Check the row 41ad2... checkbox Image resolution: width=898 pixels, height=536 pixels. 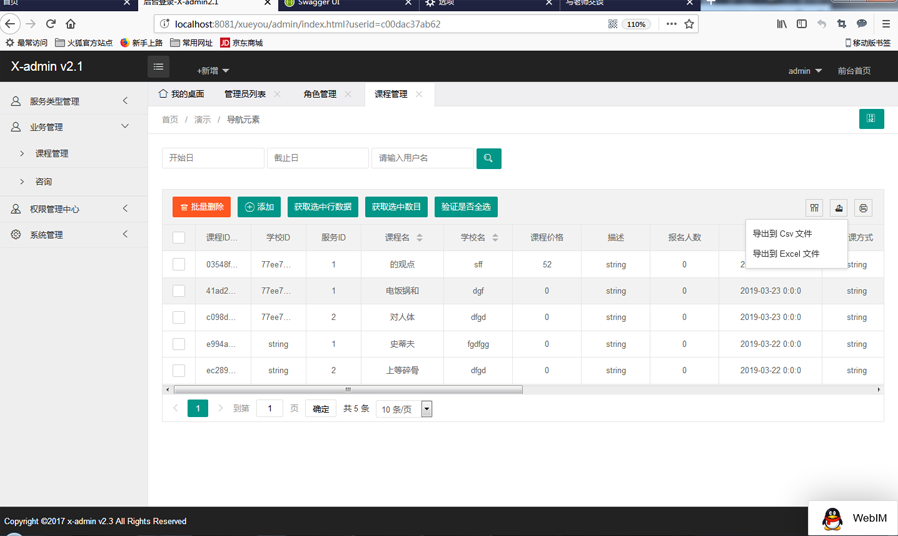[179, 291]
